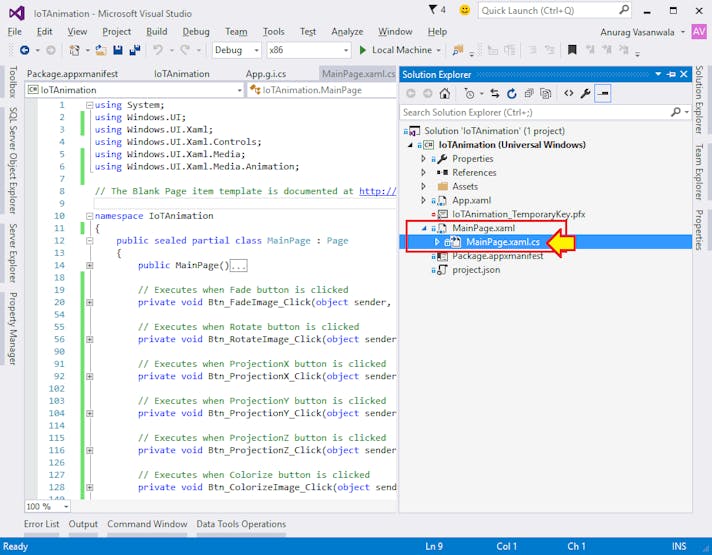The height and width of the screenshot is (555, 712).
Task: Open the Build menu
Action: [x=157, y=32]
